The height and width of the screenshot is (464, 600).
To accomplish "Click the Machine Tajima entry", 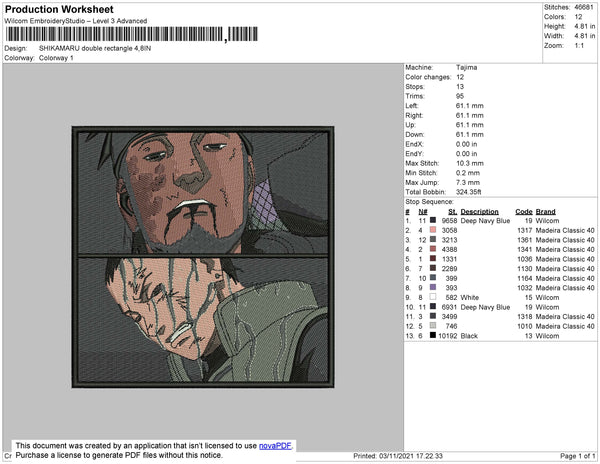I will 467,67.
